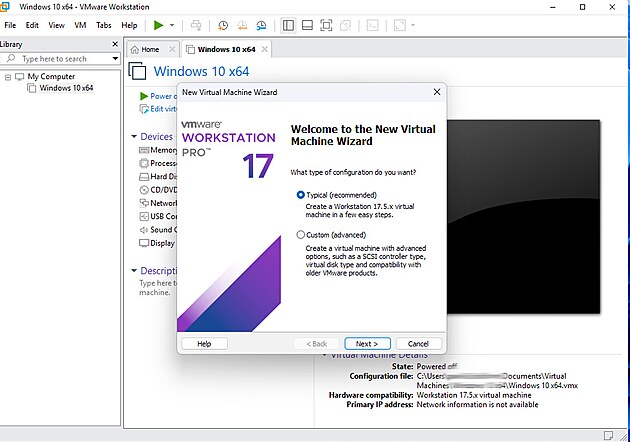The height and width of the screenshot is (442, 630).
Task: Click the green Power On play icon in toolbar
Action: coord(158,24)
